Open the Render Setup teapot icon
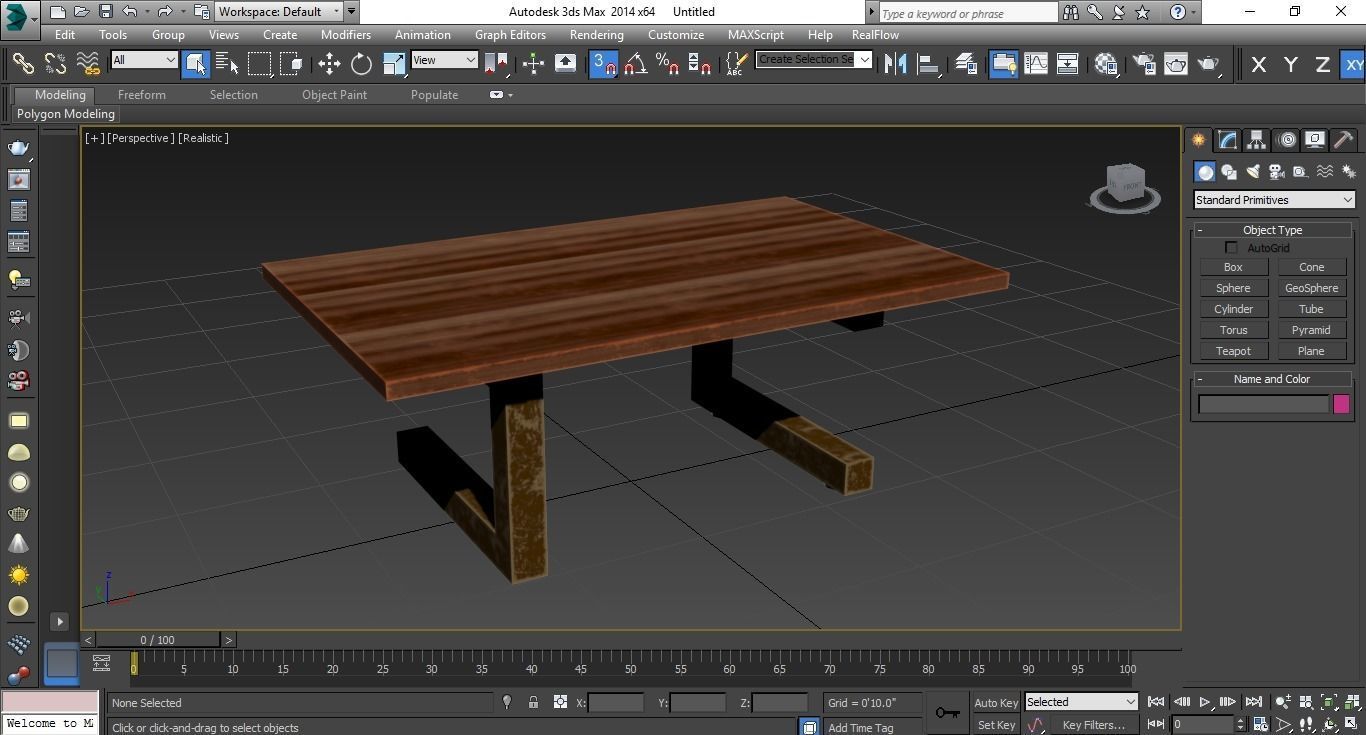 click(x=1143, y=63)
